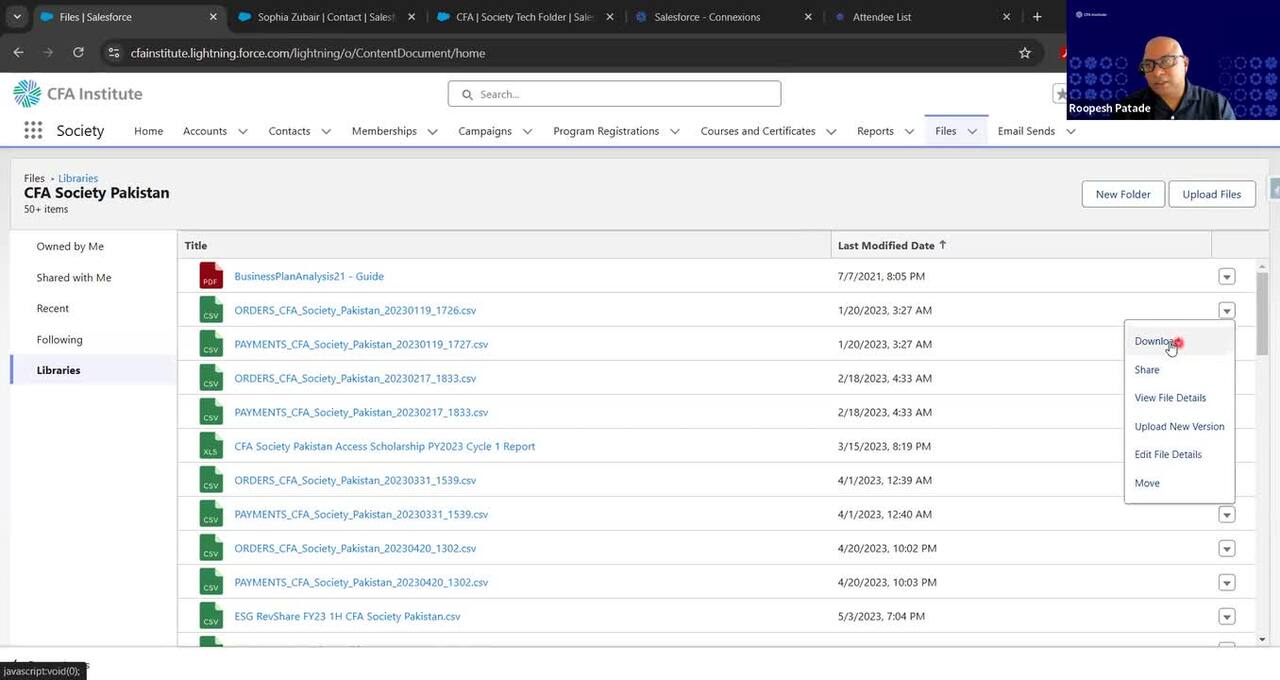The height and width of the screenshot is (680, 1280).
Task: Click the Search input field
Action: click(614, 94)
